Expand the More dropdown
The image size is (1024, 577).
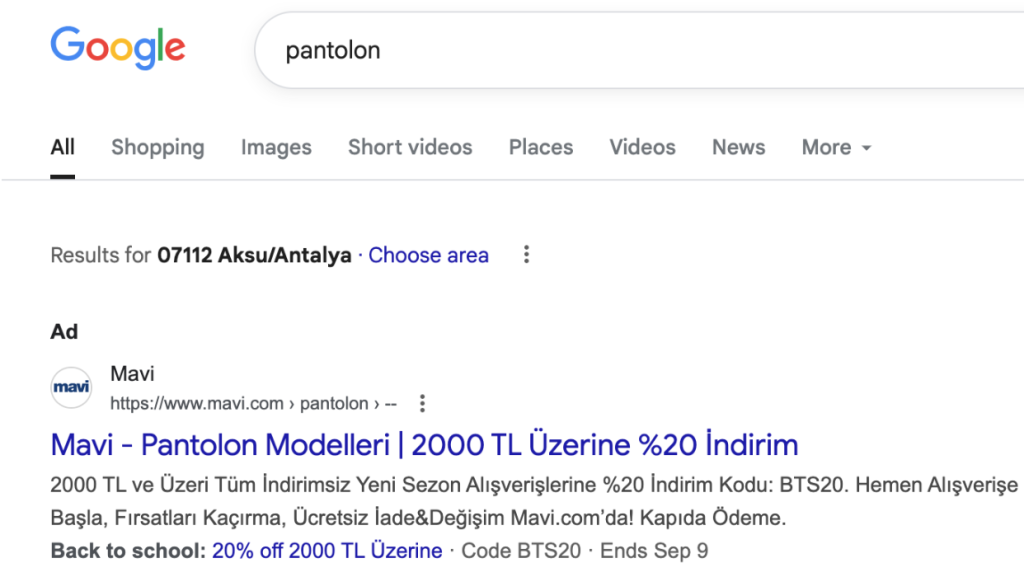(x=836, y=147)
